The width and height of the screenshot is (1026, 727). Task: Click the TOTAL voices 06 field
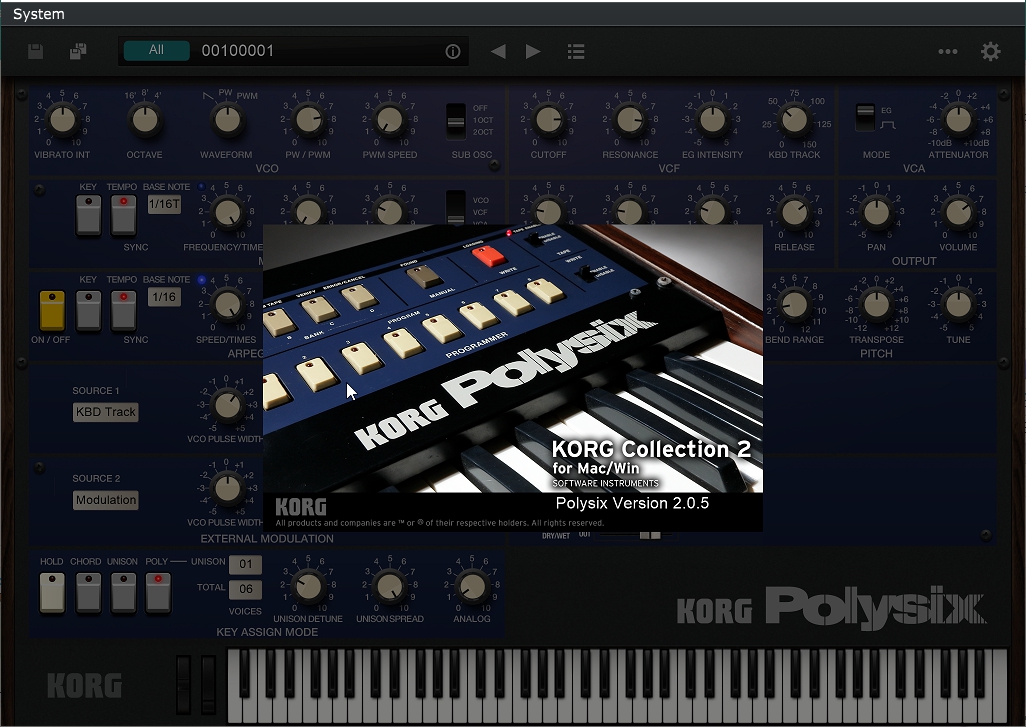point(245,589)
